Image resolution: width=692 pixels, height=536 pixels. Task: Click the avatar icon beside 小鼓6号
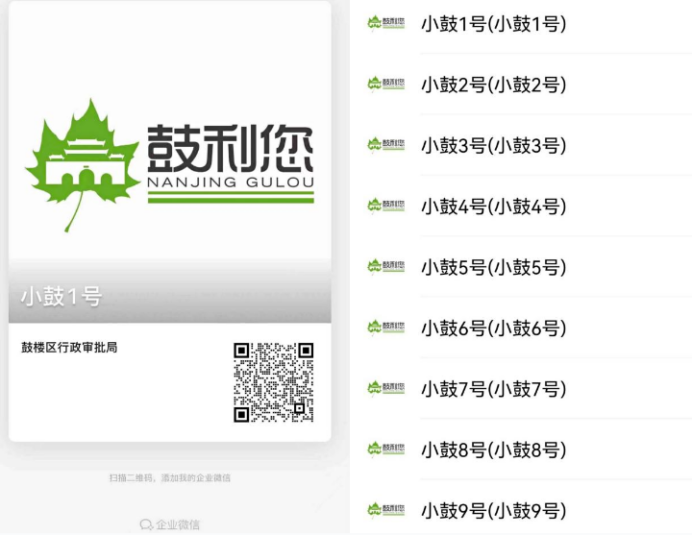[386, 328]
